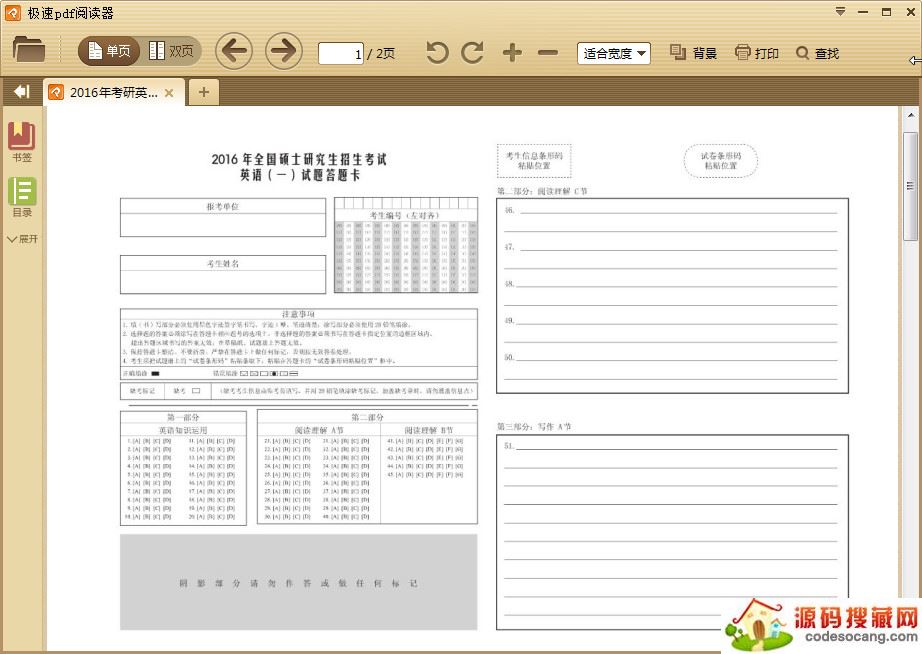This screenshot has height=654, width=922.
Task: Click the 打印 print button
Action: 756,53
